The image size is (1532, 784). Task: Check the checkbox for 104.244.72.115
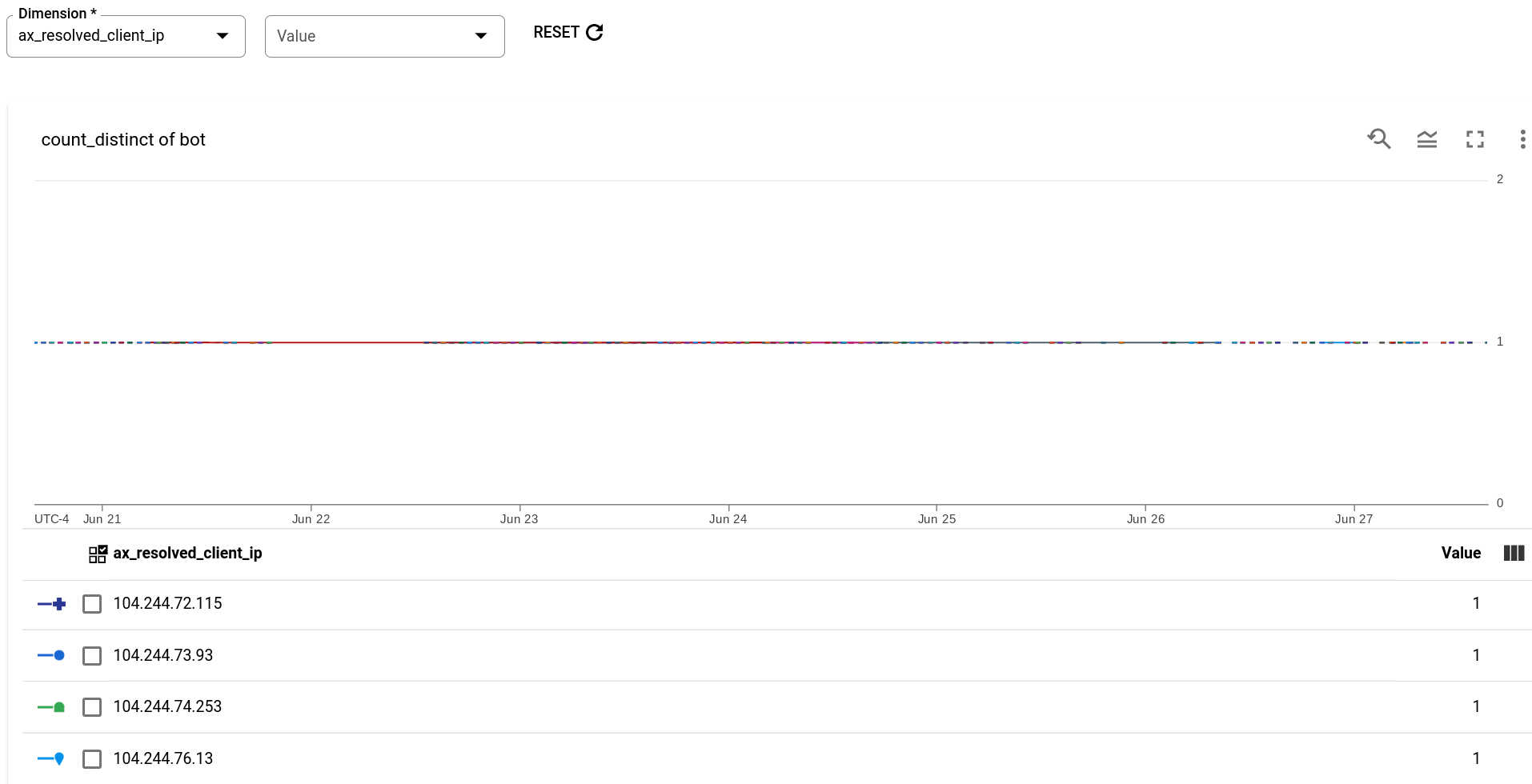92,603
